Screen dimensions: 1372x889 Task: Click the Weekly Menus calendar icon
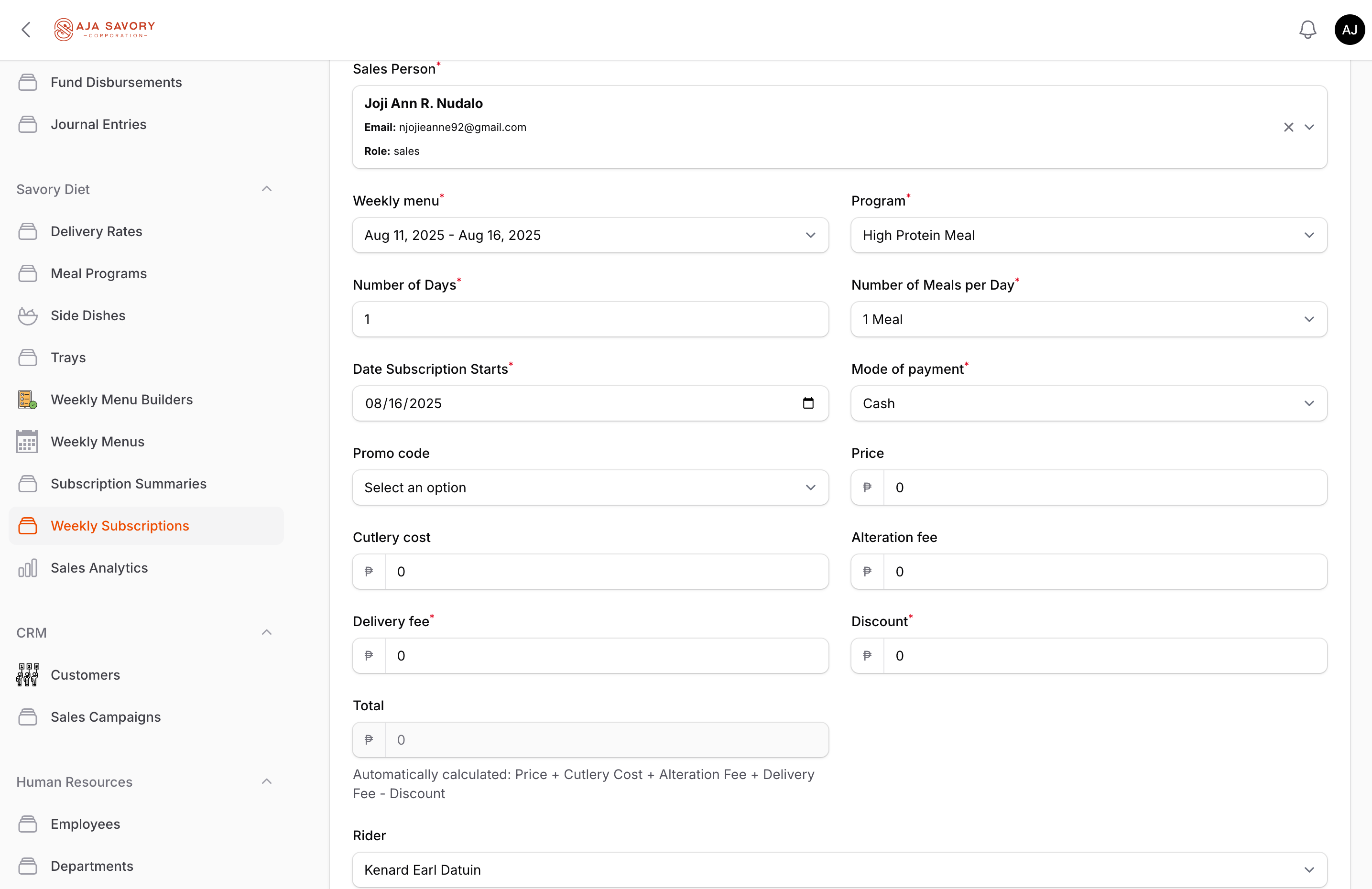pyautogui.click(x=26, y=442)
